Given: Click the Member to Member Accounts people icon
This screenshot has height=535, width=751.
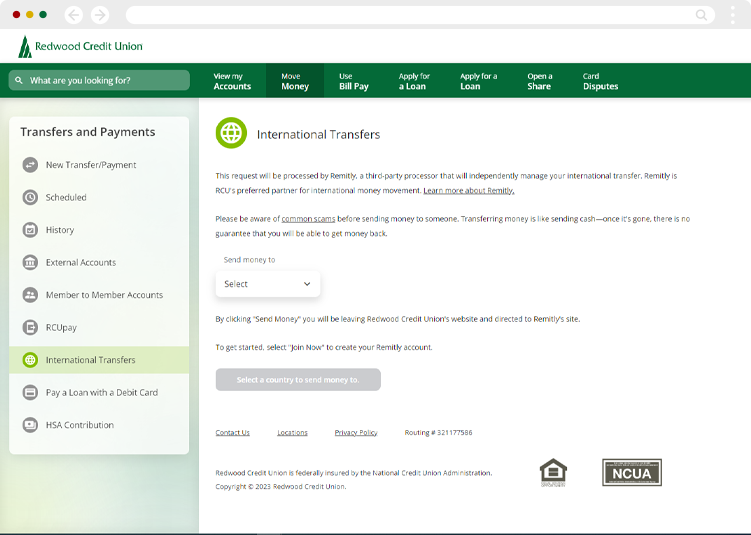Looking at the screenshot, I should 30,295.
